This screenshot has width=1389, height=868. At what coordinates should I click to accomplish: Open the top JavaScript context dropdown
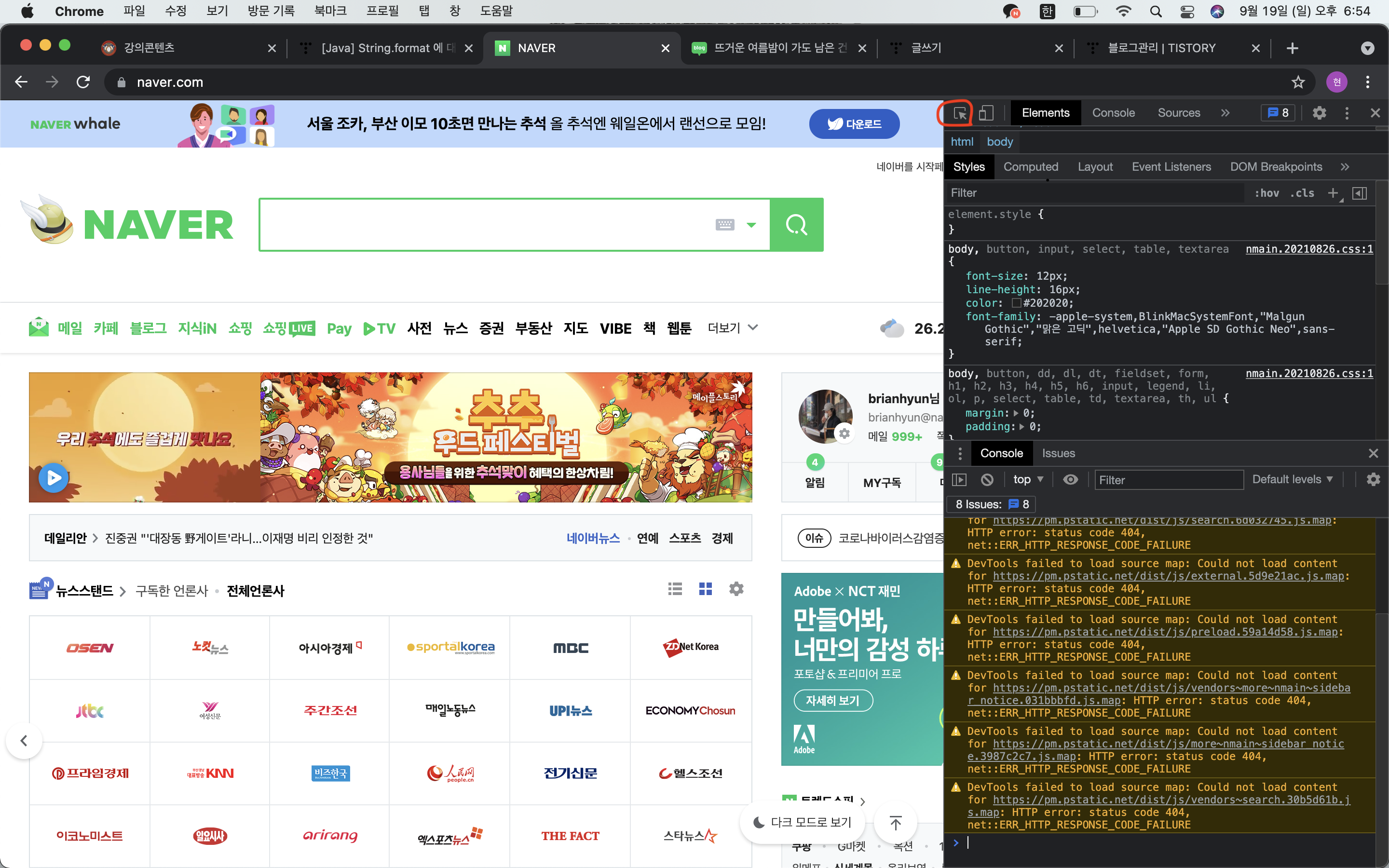click(x=1027, y=479)
